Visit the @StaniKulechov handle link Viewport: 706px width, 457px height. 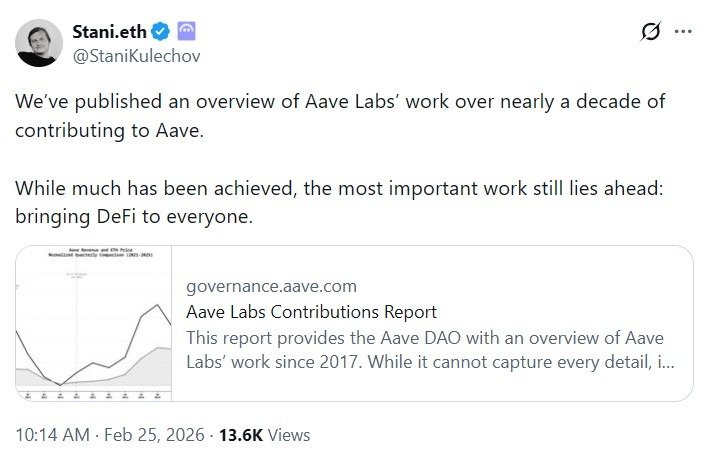[136, 56]
